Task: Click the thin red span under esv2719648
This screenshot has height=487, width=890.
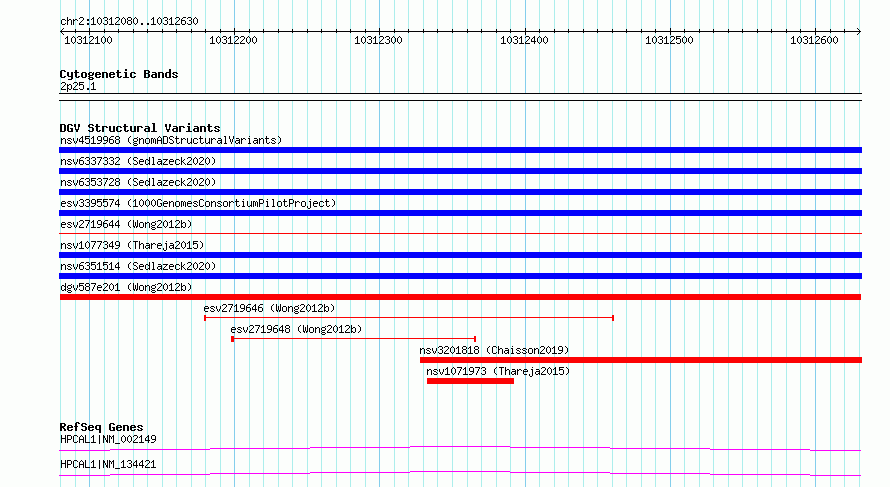Action: click(353, 339)
